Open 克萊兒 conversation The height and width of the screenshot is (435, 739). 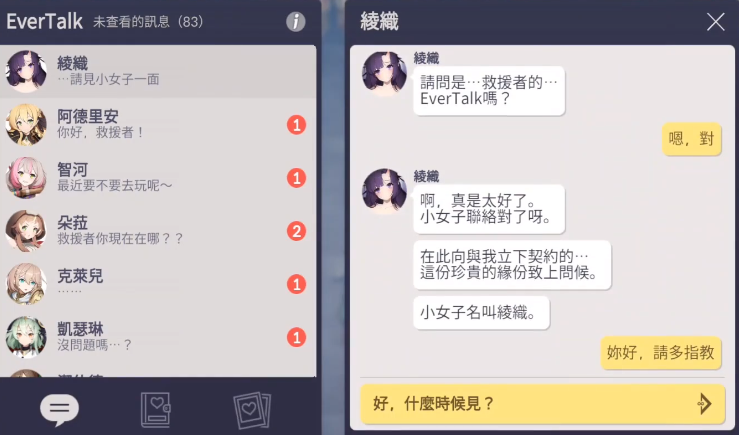pyautogui.click(x=158, y=284)
